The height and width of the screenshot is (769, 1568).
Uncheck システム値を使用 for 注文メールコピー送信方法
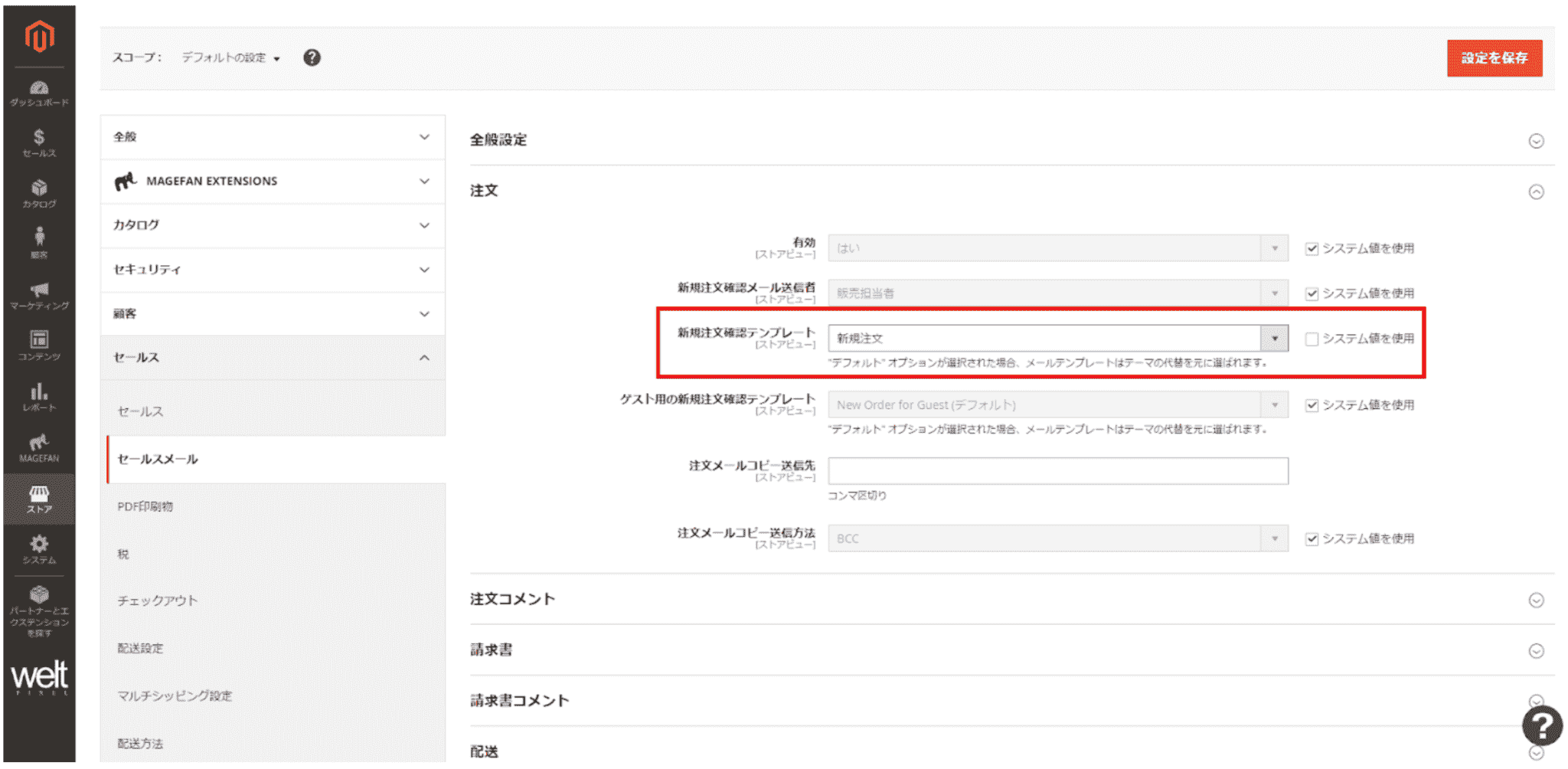coord(1312,538)
